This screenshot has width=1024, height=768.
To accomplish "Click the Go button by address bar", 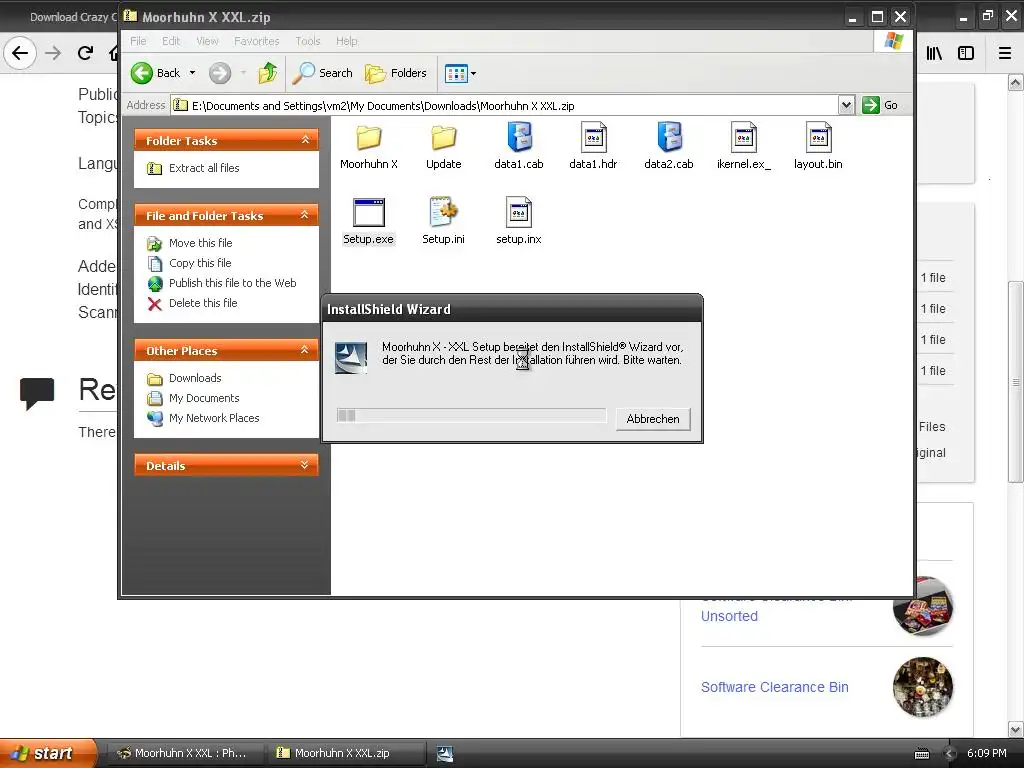I will point(880,105).
